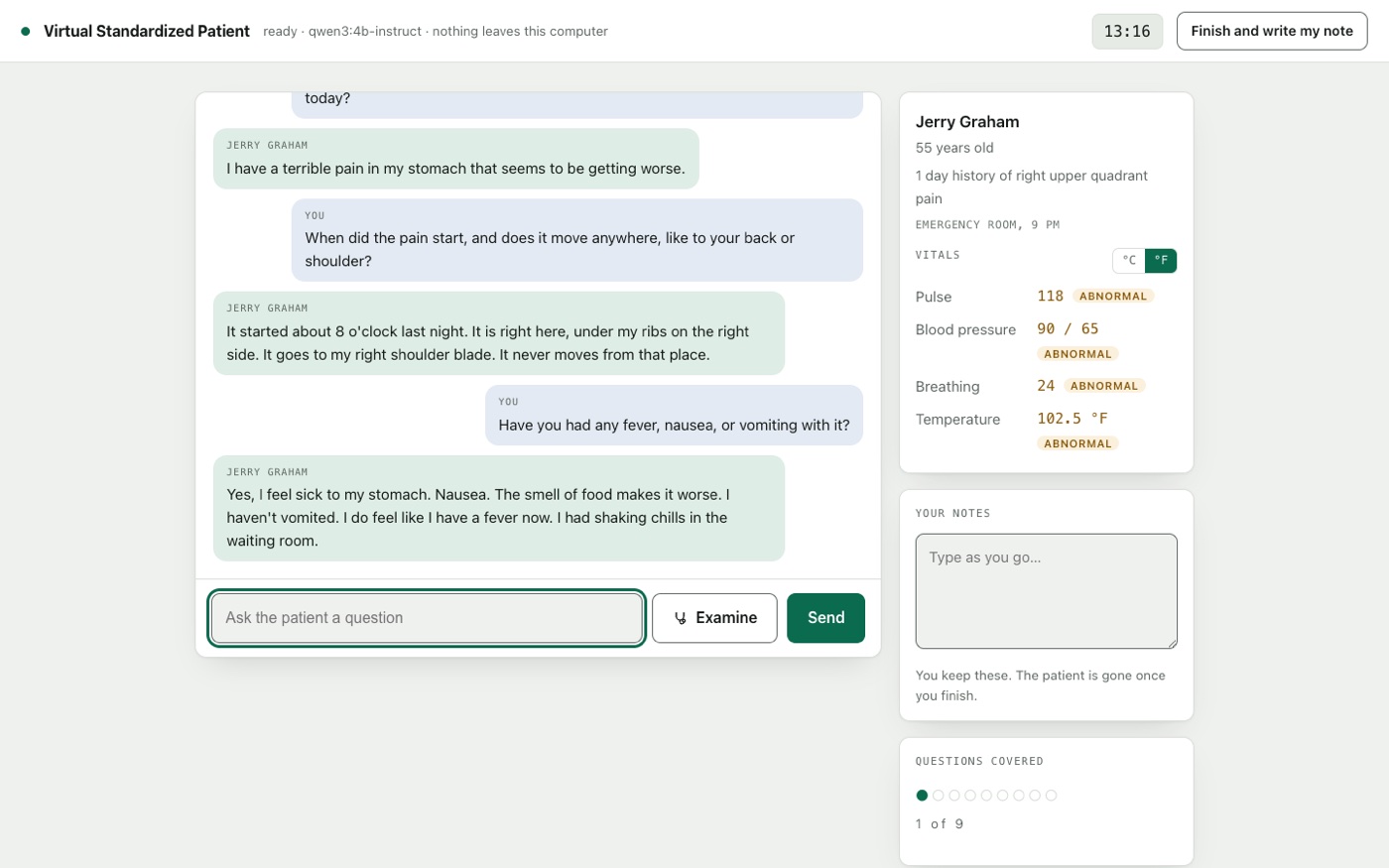The height and width of the screenshot is (868, 1389).
Task: Click the ABNORMAL badge next to Pulse
Action: (x=1113, y=297)
